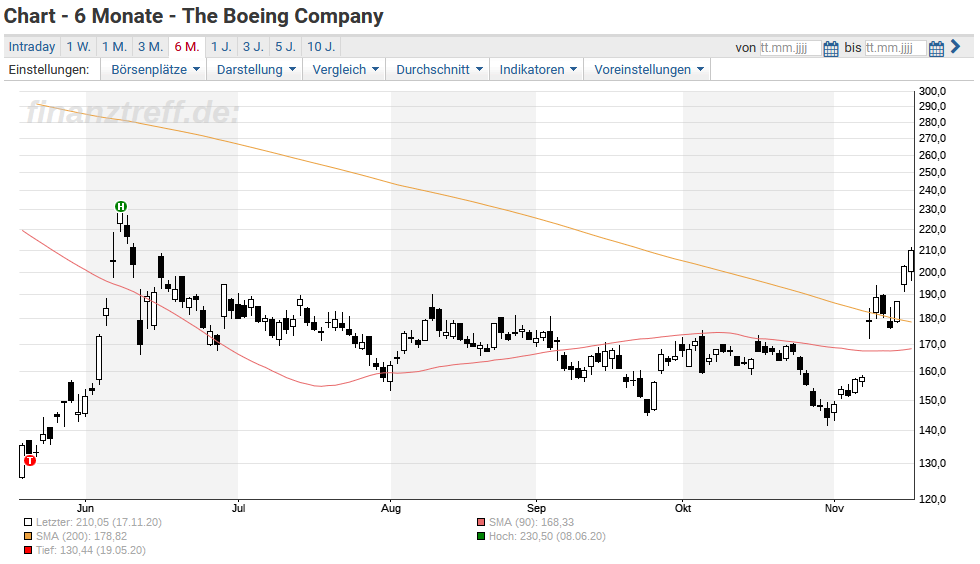Click the 'Einstellungen:' label
The width and height of the screenshot is (980, 564).
pyautogui.click(x=49, y=69)
